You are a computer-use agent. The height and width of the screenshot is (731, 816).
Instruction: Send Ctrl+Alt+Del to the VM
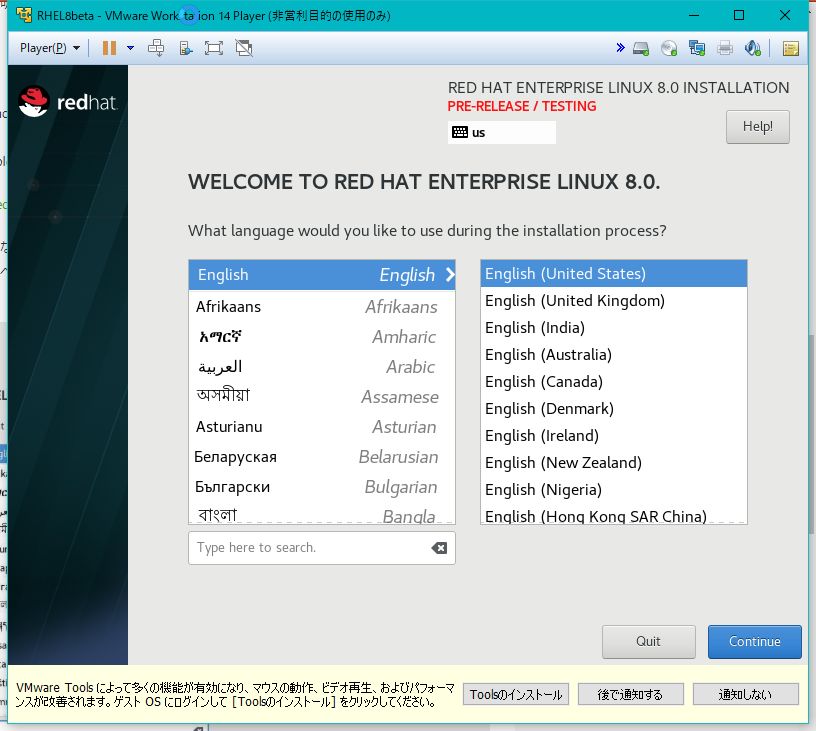[x=156, y=48]
